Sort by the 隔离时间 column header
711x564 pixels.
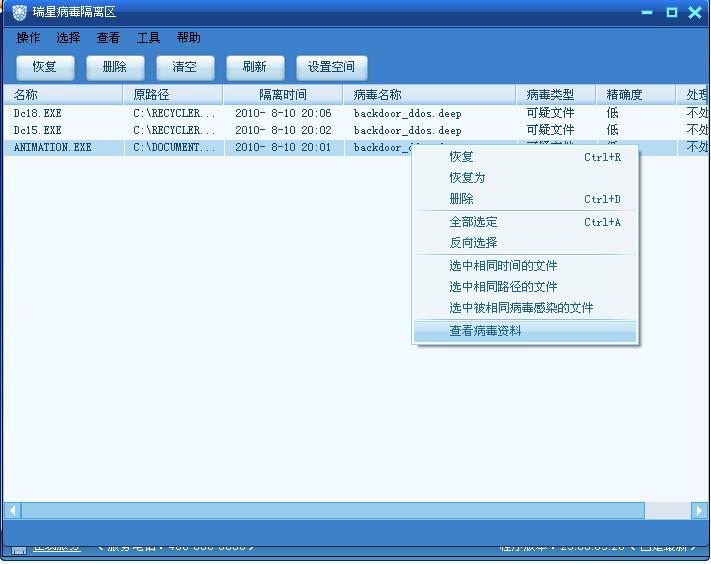pos(283,95)
